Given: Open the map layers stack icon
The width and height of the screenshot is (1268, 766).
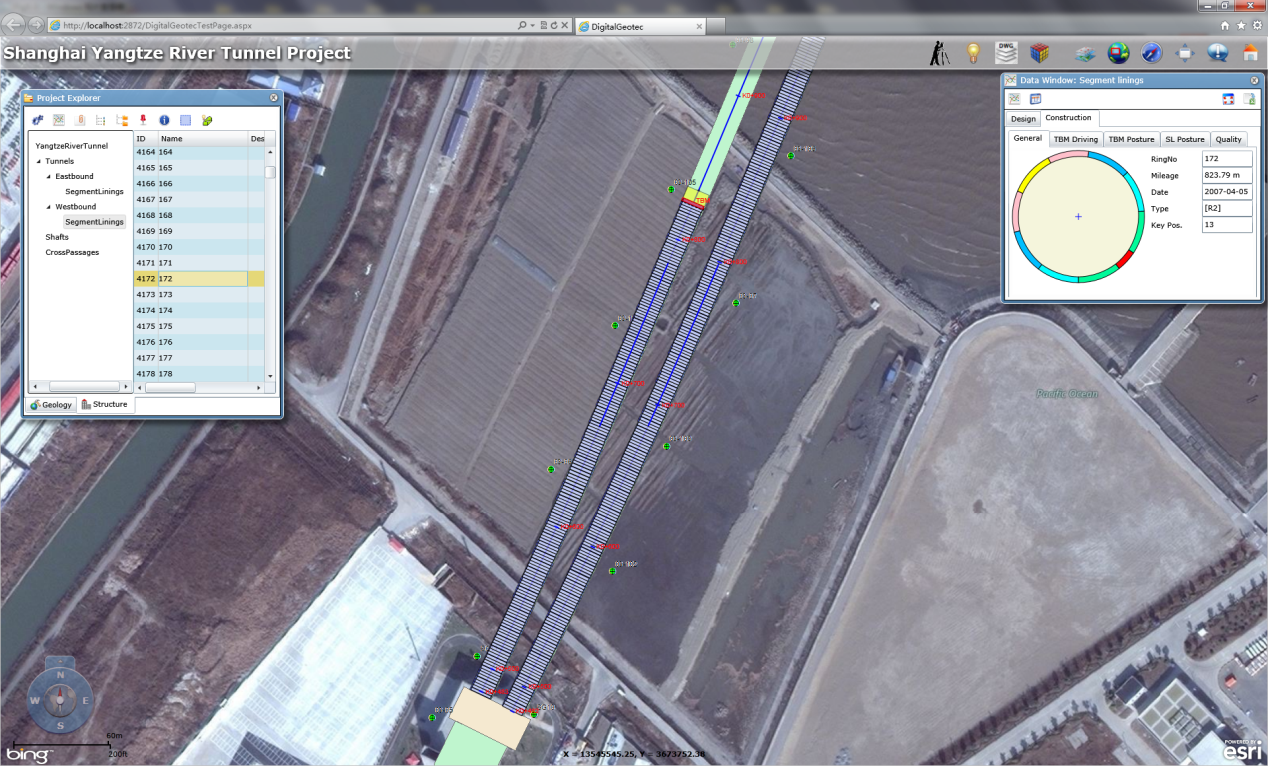Looking at the screenshot, I should [1085, 54].
